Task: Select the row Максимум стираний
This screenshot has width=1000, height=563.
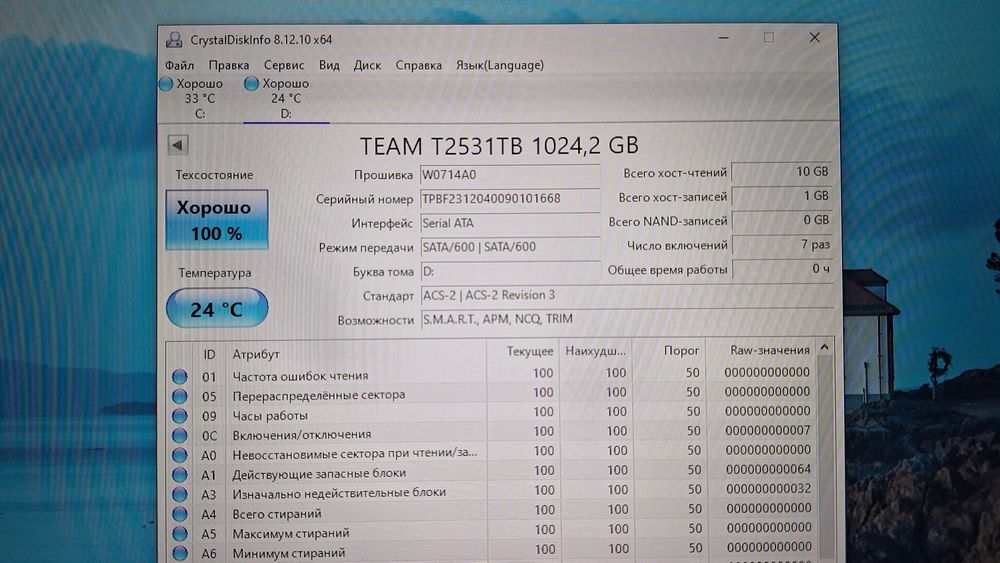Action: pyautogui.click(x=491, y=530)
